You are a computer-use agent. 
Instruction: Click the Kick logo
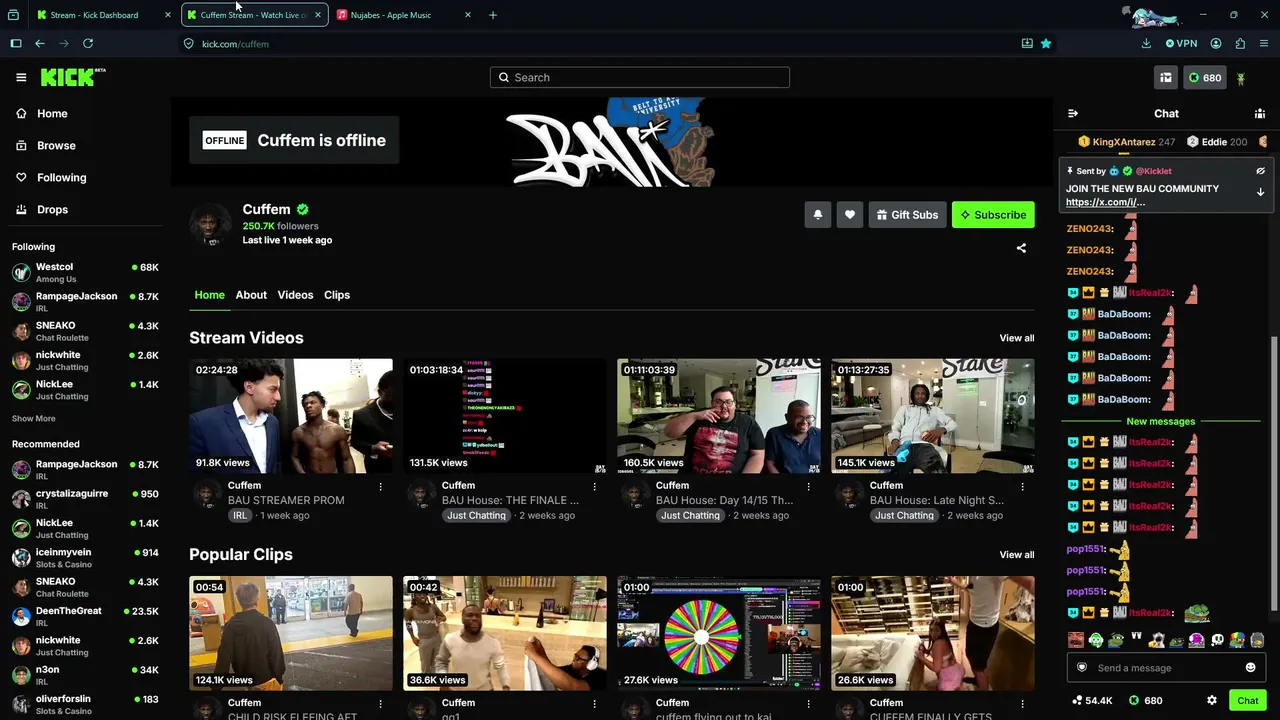(72, 77)
